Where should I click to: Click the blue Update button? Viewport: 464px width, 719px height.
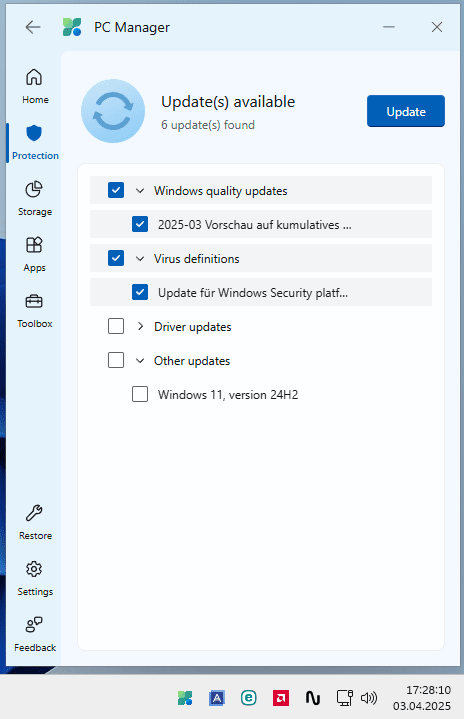[406, 111]
